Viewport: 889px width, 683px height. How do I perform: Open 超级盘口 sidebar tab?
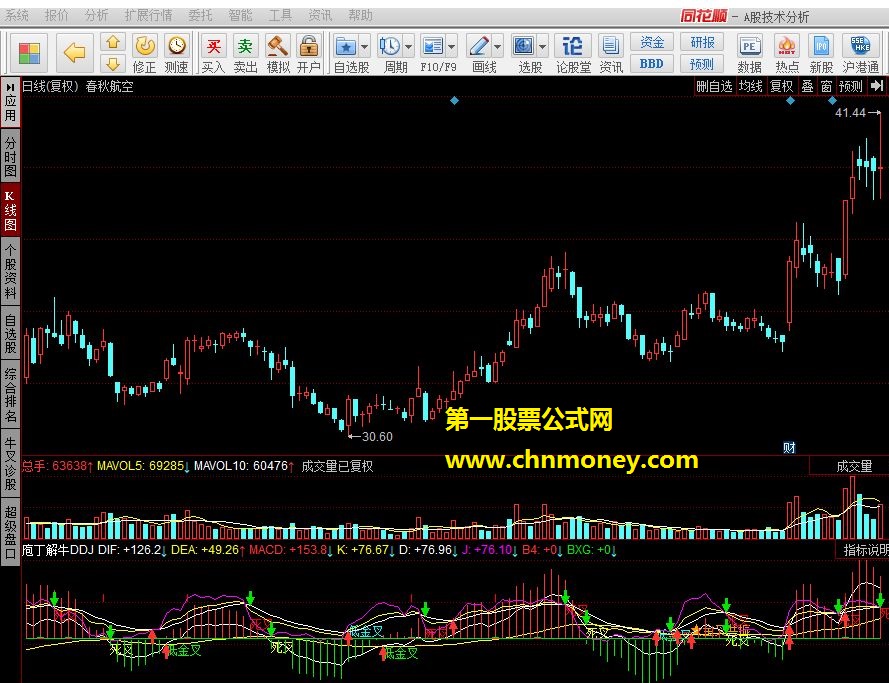10,532
